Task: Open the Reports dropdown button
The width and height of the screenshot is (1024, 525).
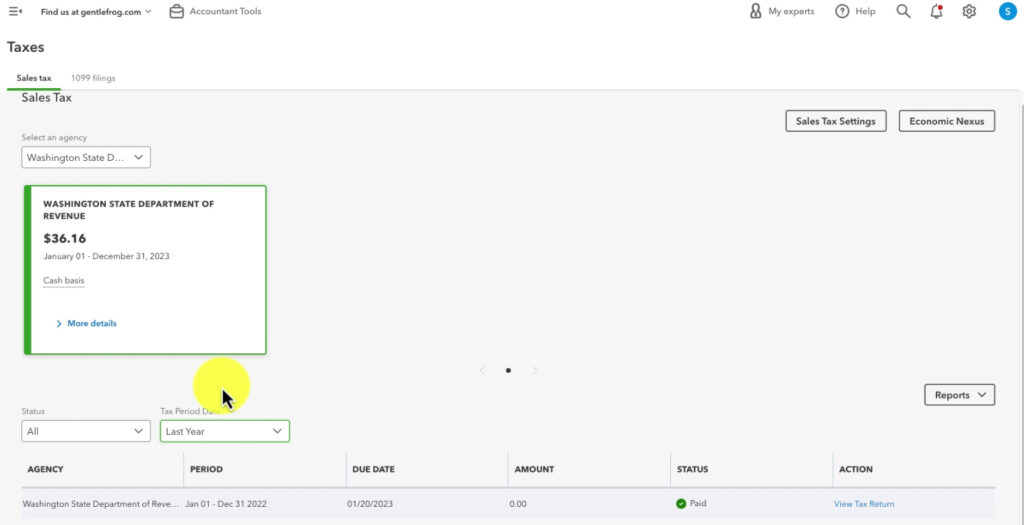Action: [x=959, y=395]
